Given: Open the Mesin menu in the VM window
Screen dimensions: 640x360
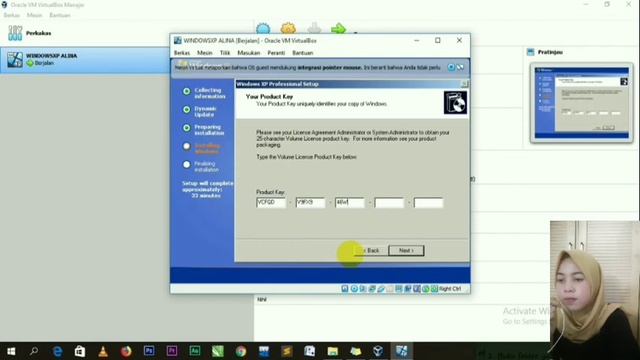Looking at the screenshot, I should 204,53.
